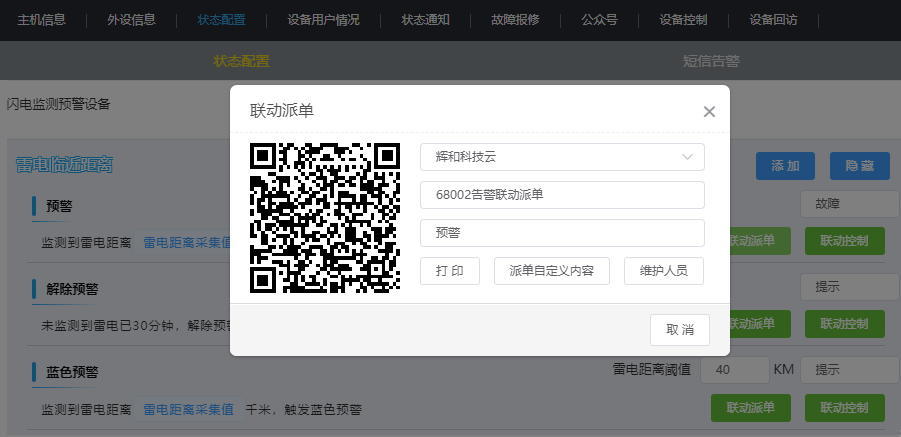This screenshot has width=901, height=437.
Task: Click the 雷电距离阈值 input showing 40
Action: click(x=734, y=370)
